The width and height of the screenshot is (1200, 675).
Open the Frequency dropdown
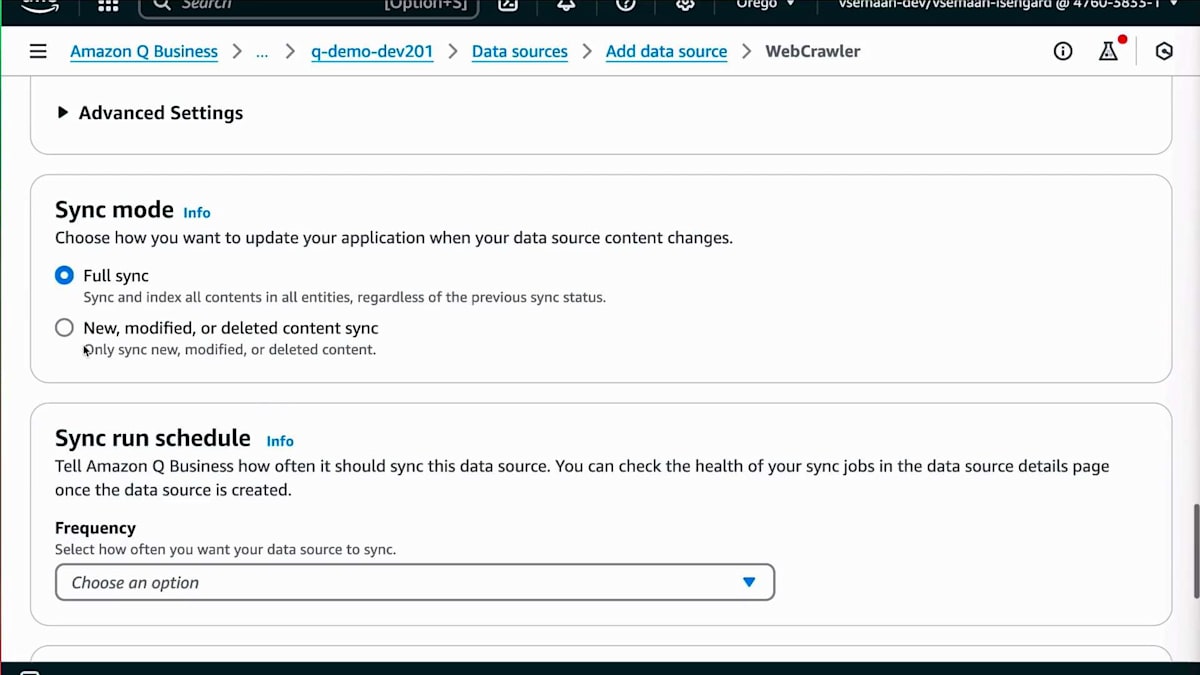coord(415,582)
